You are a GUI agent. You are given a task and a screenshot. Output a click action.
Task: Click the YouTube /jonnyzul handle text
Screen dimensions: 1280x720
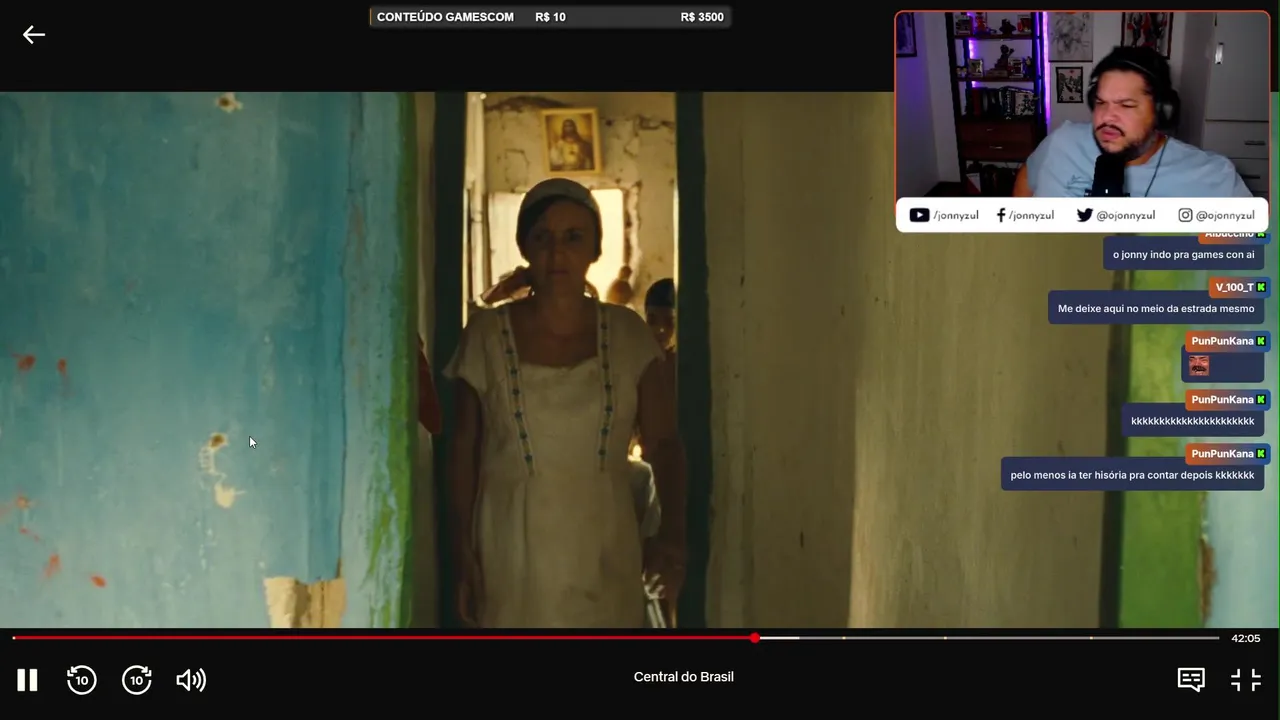956,215
